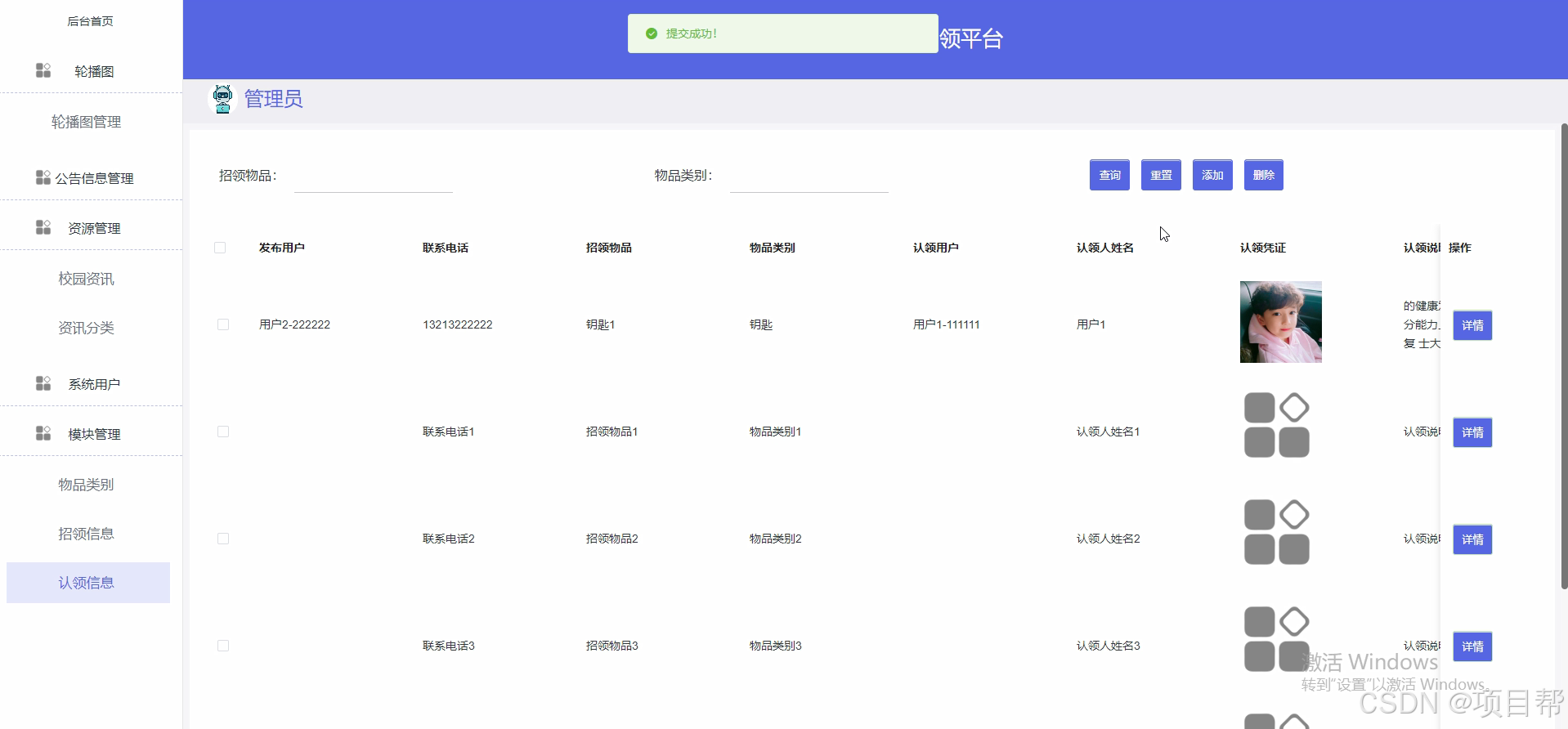Viewport: 1568px width, 729px height.
Task: Collapse the 资源管理 sidebar group
Action: coord(91,228)
